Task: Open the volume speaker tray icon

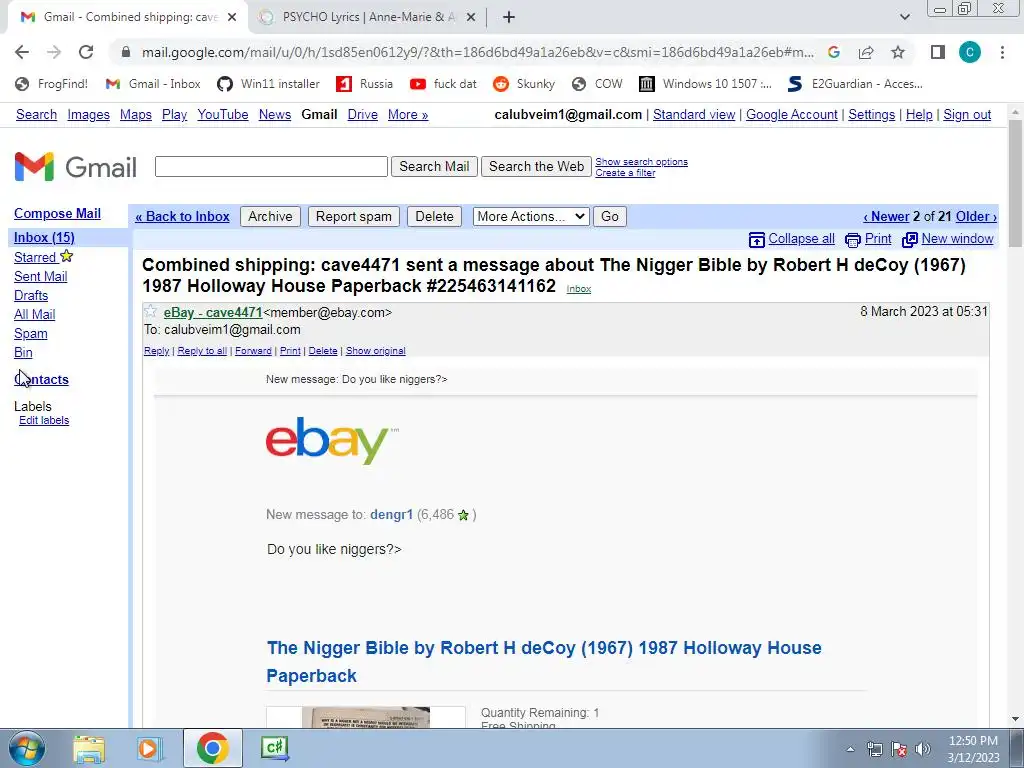Action: 923,749
